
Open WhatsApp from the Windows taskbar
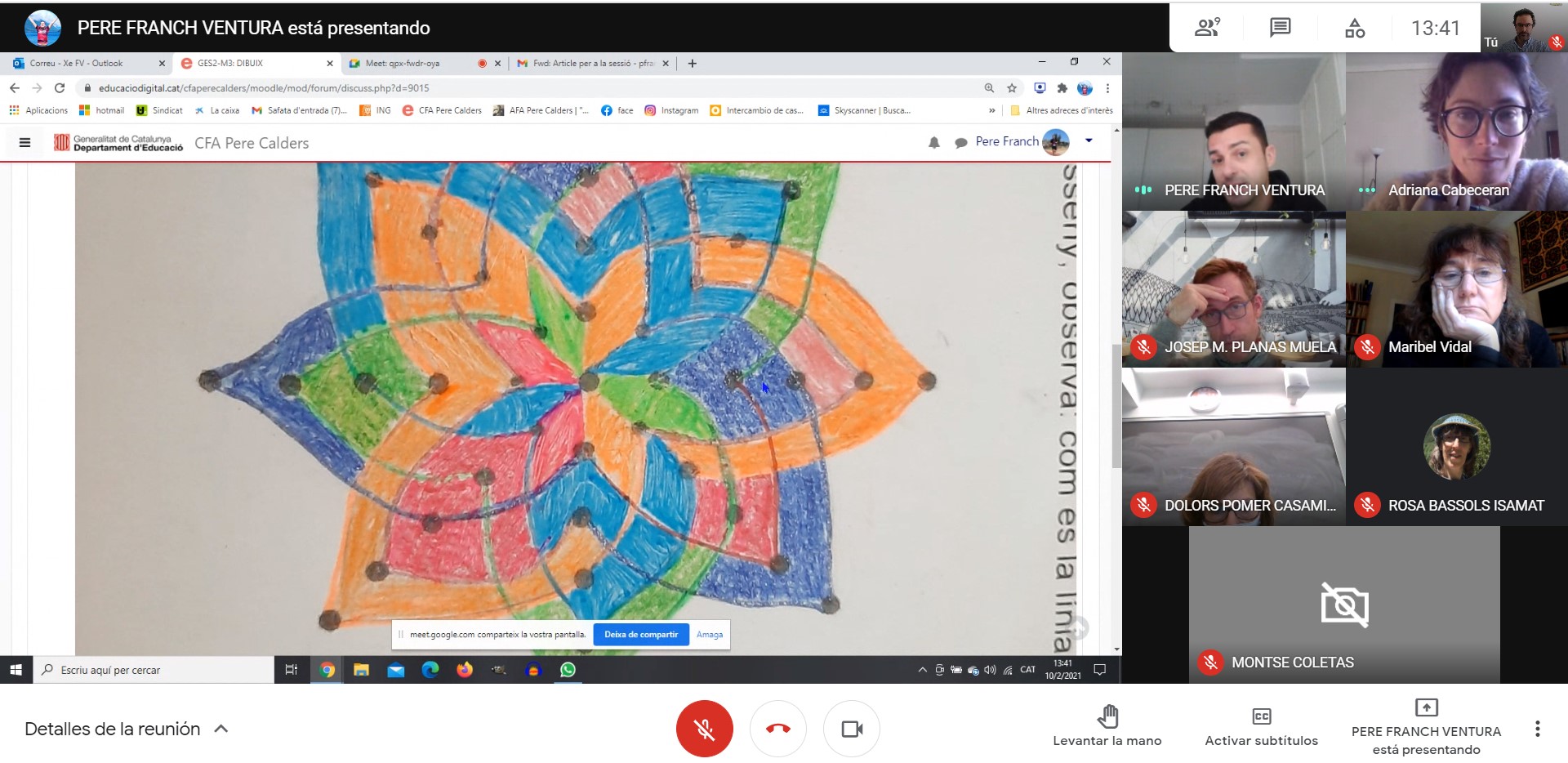coord(568,670)
